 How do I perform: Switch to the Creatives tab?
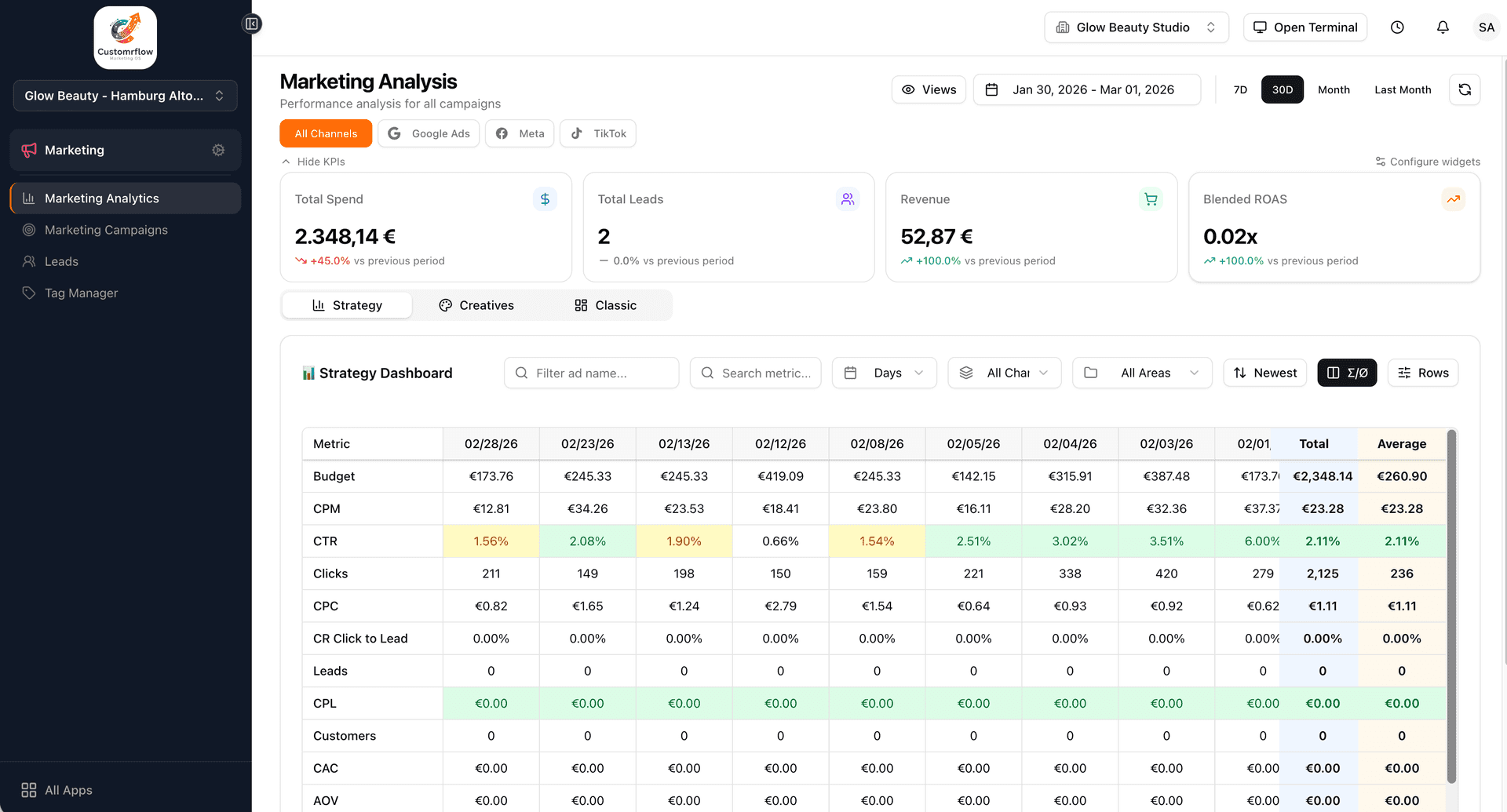[476, 305]
